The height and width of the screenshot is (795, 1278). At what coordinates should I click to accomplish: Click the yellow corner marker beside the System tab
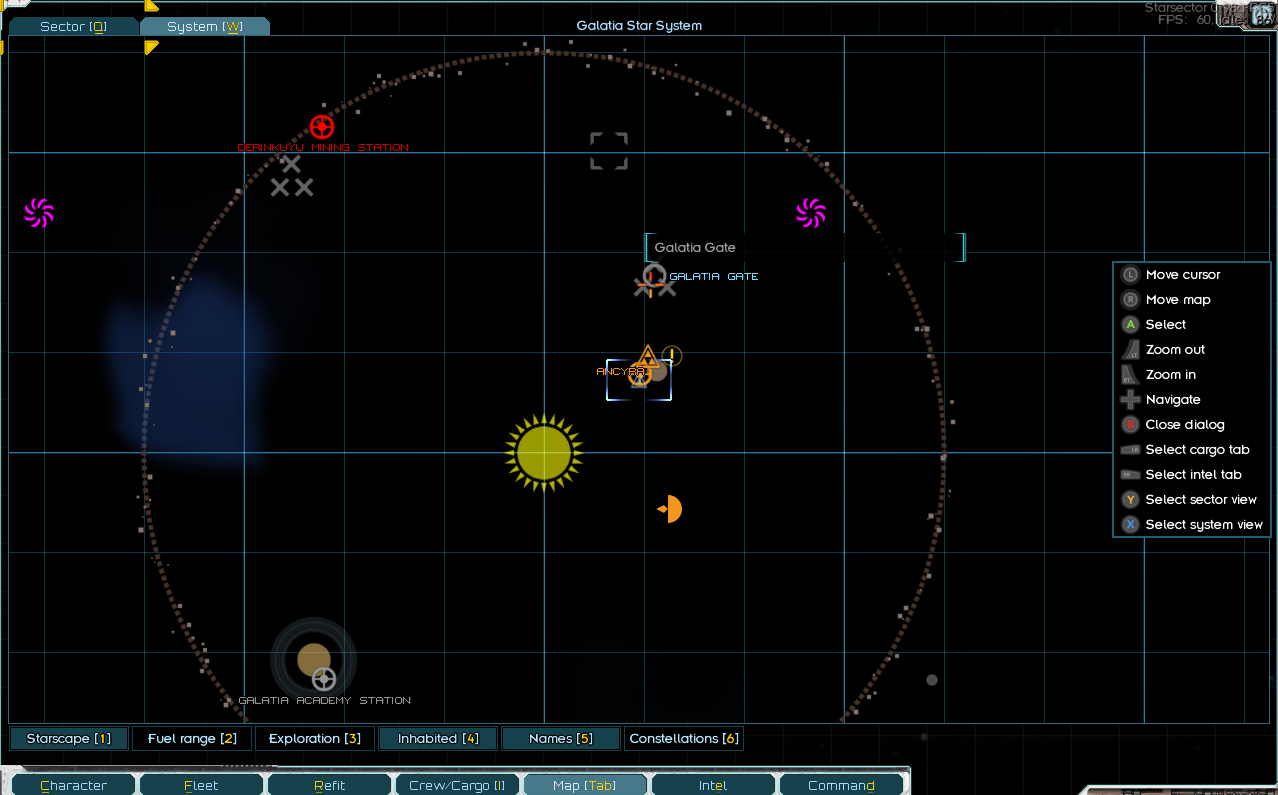[x=151, y=47]
